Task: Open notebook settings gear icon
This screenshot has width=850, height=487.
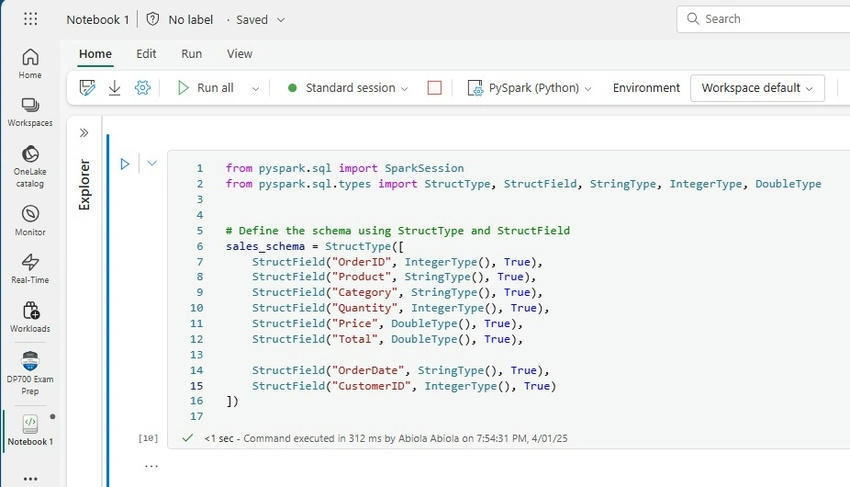Action: (x=143, y=88)
